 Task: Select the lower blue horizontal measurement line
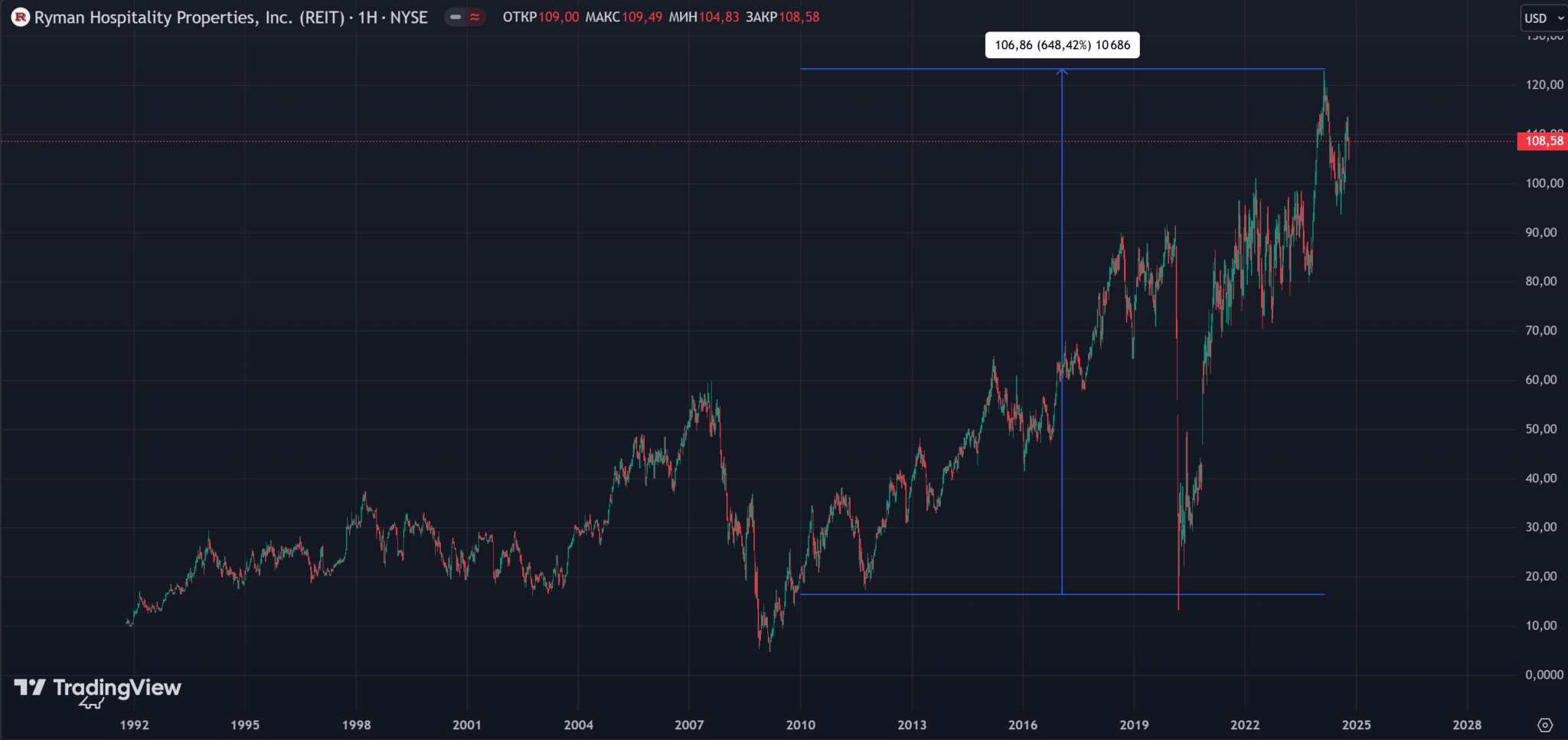point(919,594)
